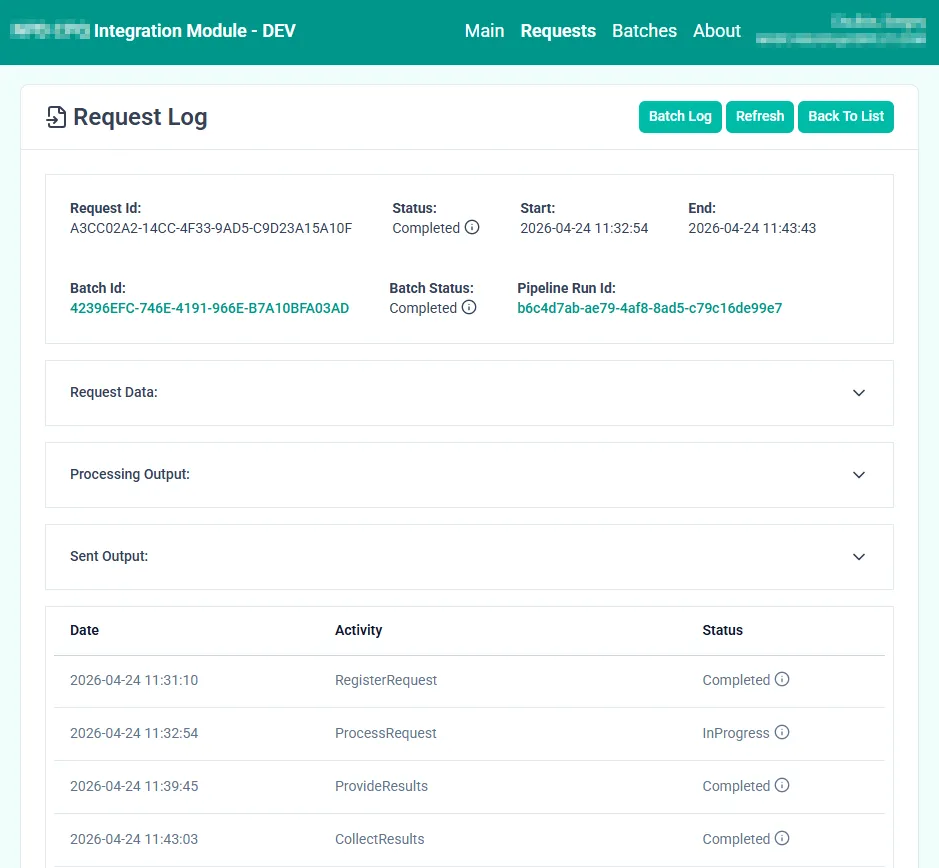Screen dimensions: 939x868
Task: Open the Batches menu item
Action: pyautogui.click(x=644, y=31)
